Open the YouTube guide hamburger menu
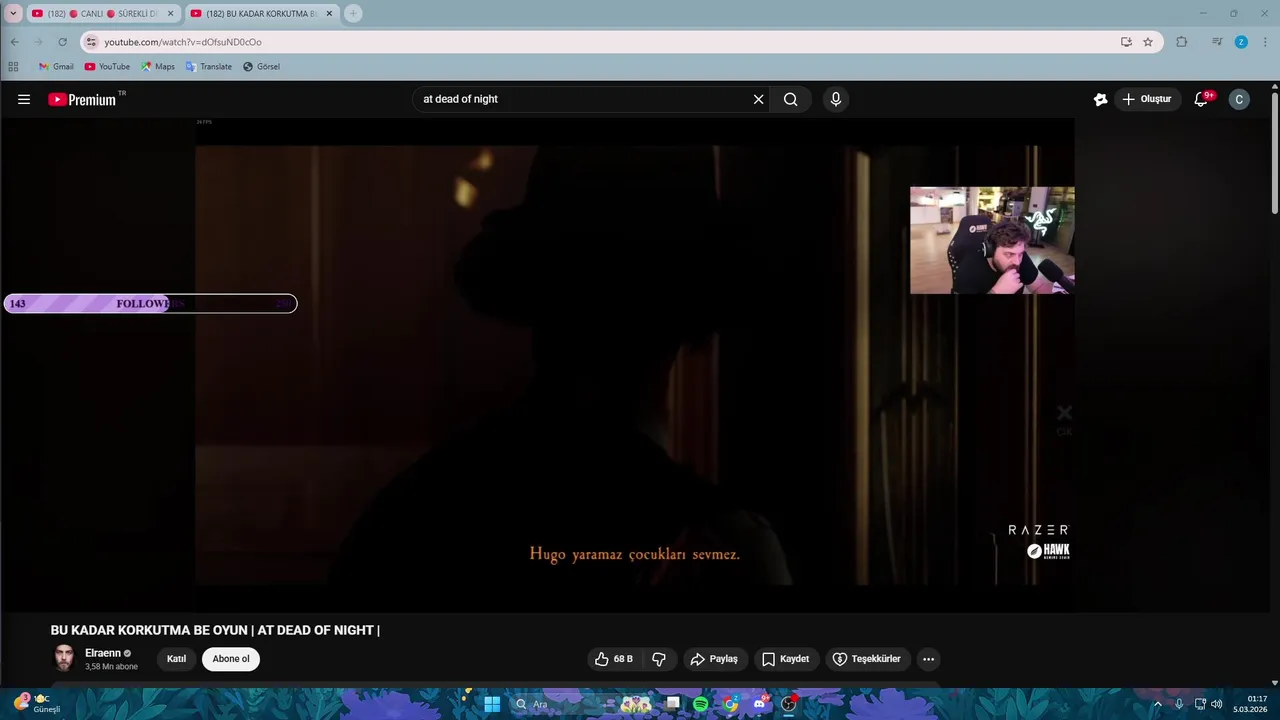 (24, 99)
